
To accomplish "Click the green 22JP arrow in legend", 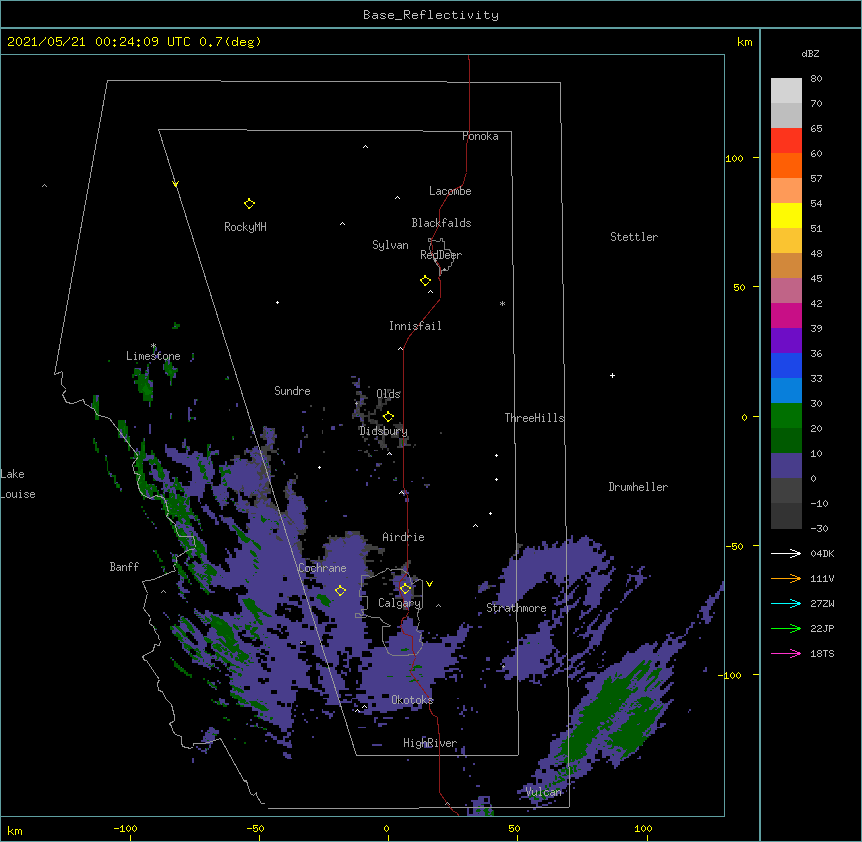I will pos(786,628).
